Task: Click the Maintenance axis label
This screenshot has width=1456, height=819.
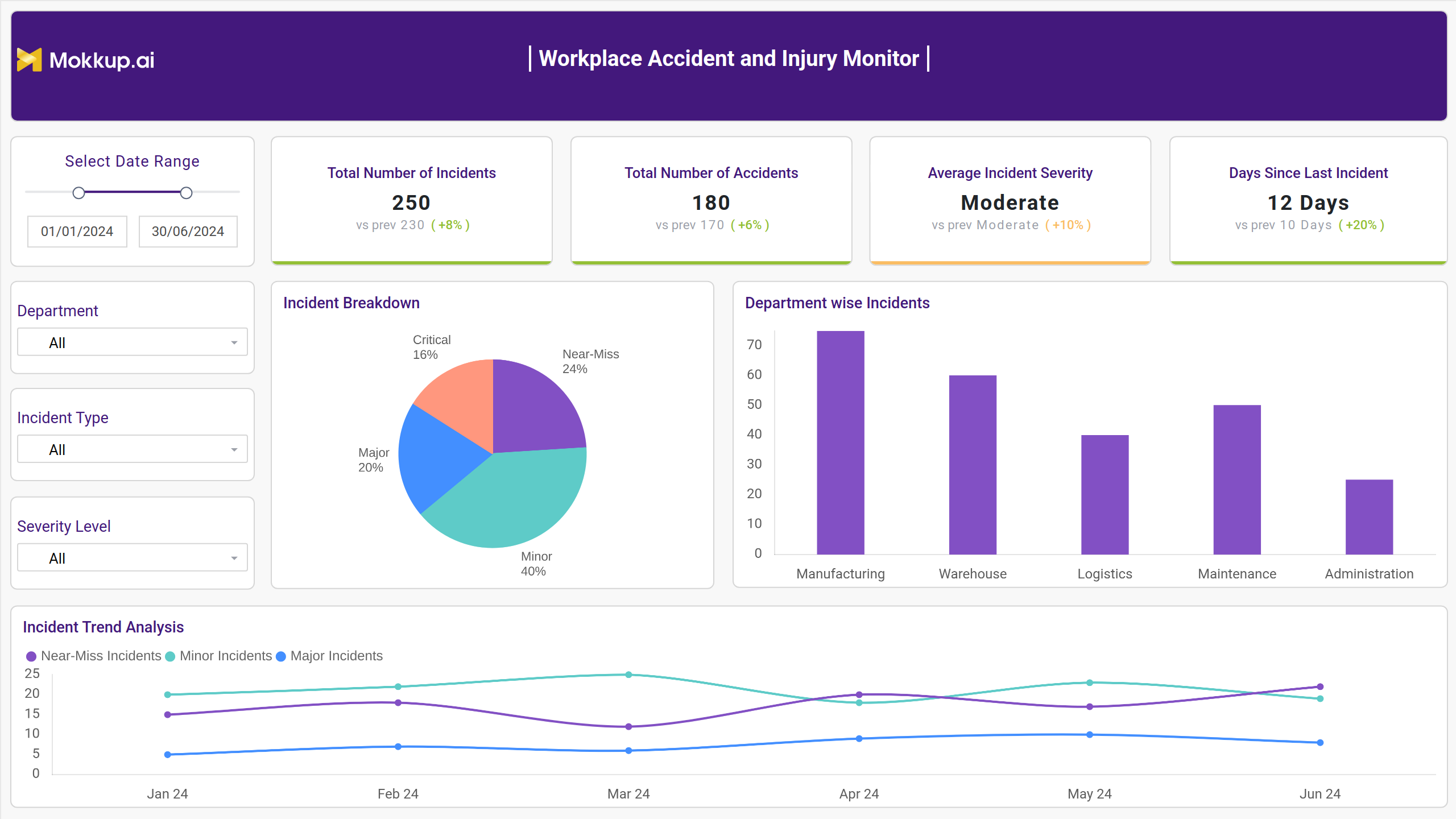Action: point(1237,574)
